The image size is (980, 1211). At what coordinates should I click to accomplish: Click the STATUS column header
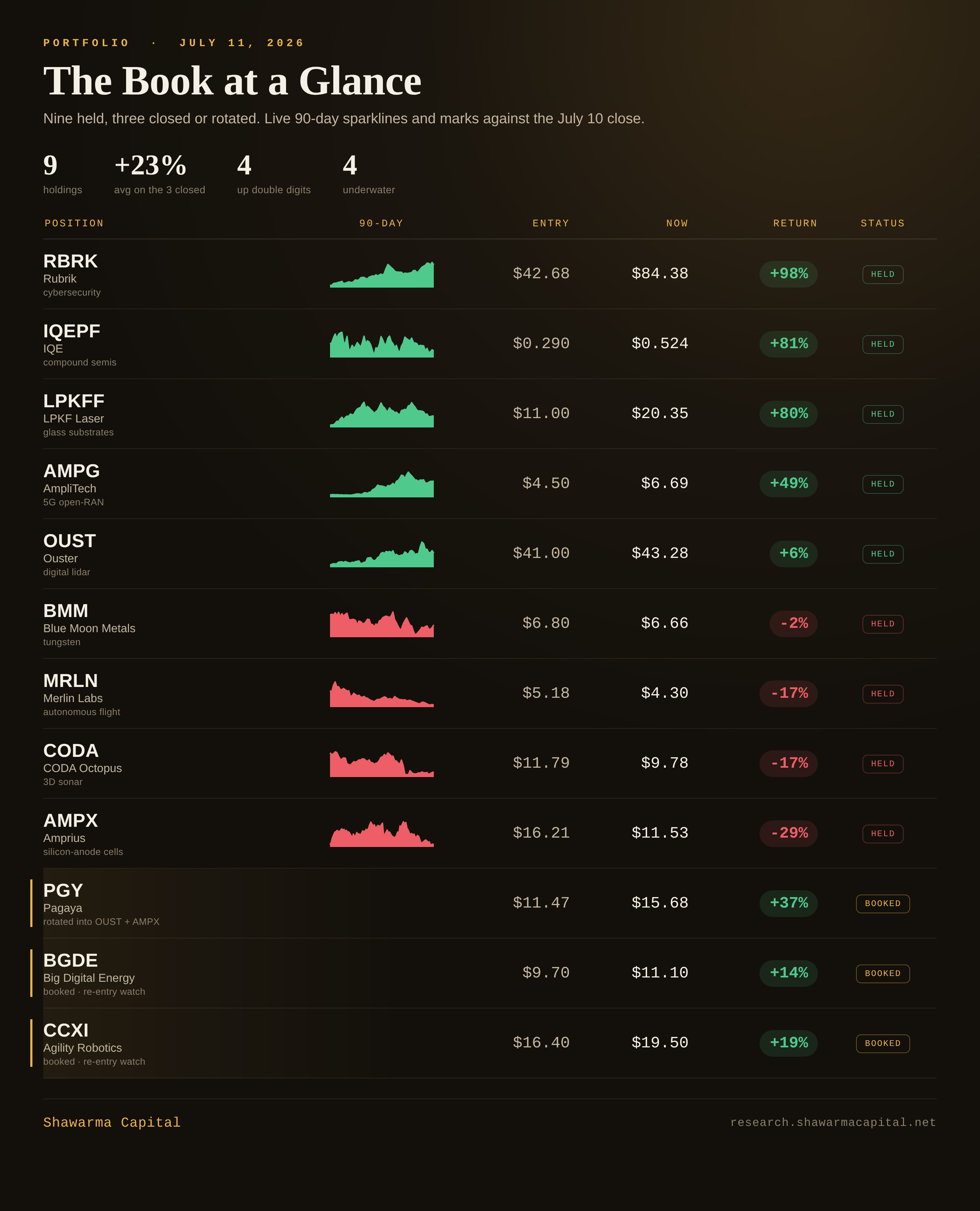coord(883,223)
